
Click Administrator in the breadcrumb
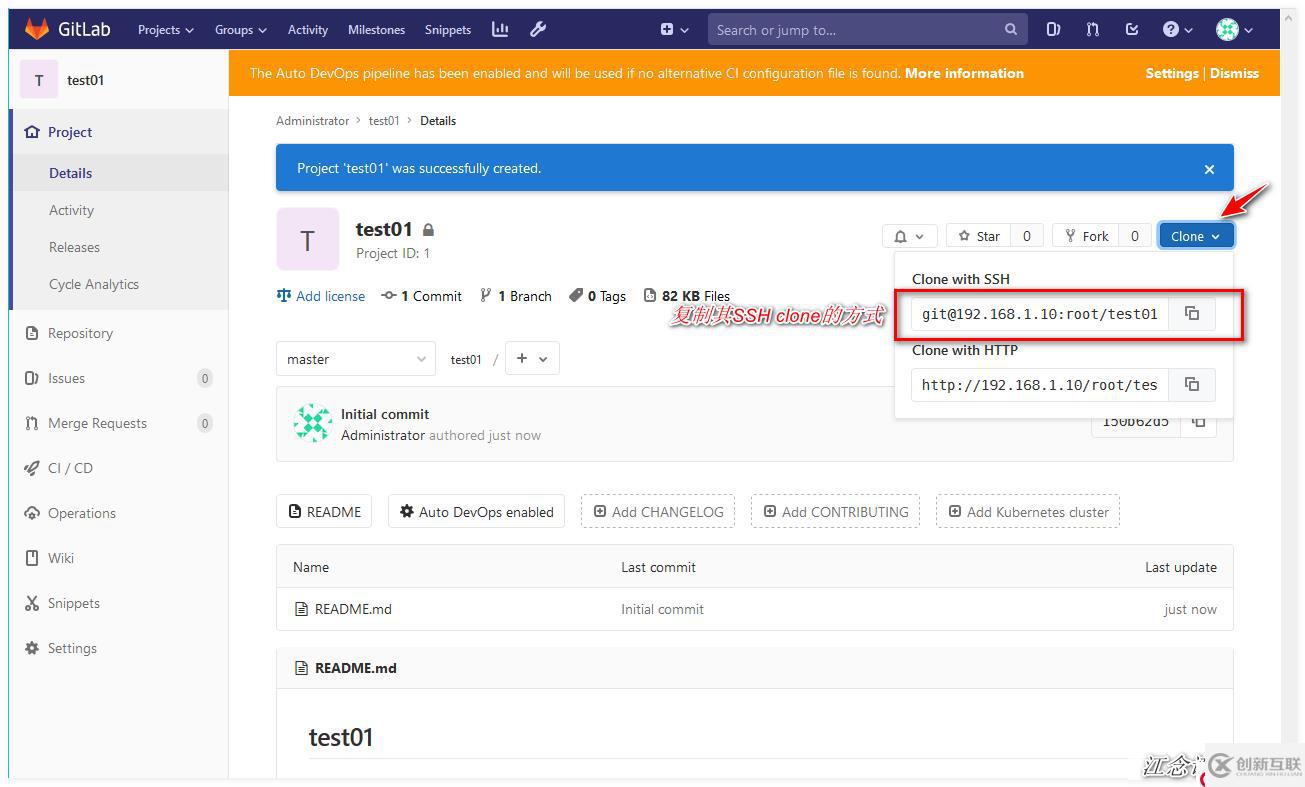313,121
